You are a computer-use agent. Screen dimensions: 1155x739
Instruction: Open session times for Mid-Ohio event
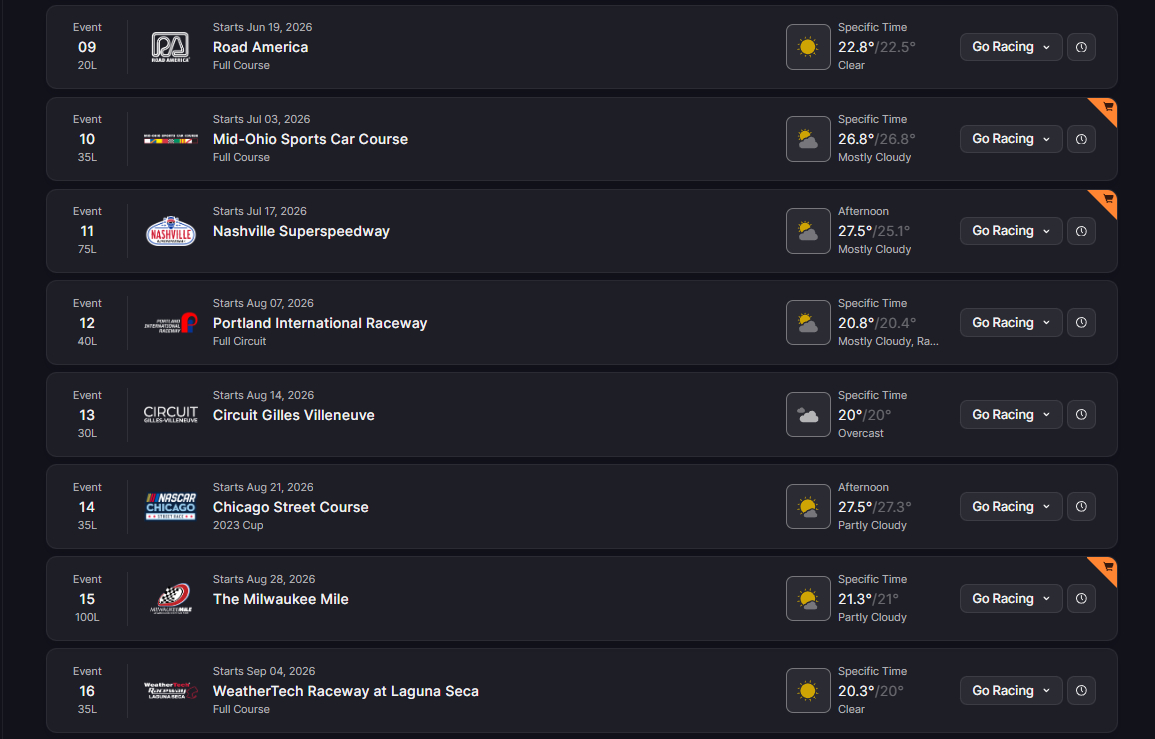pyautogui.click(x=1081, y=139)
